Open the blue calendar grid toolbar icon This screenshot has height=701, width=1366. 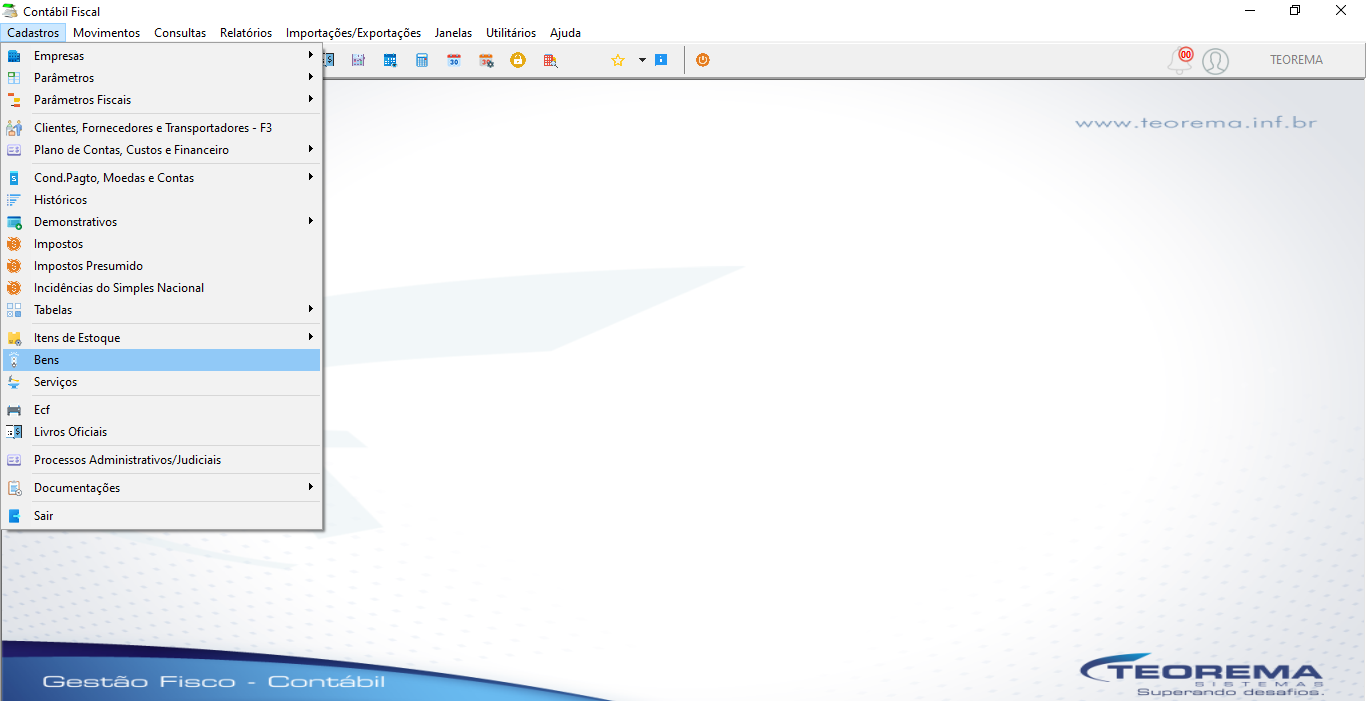click(390, 60)
